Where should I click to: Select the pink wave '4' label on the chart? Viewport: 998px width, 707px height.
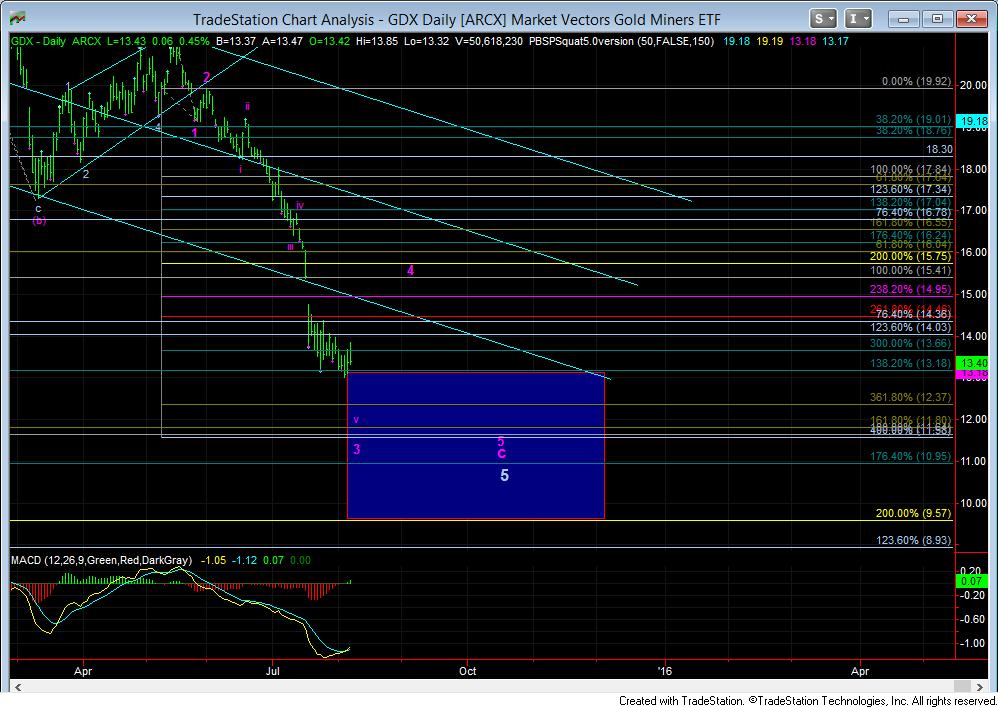click(x=411, y=270)
